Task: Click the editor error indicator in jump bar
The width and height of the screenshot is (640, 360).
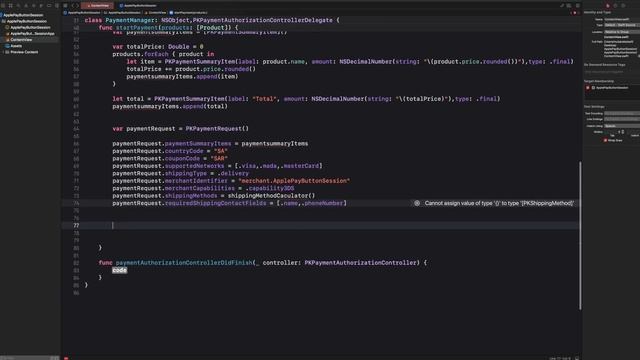Action: point(575,13)
